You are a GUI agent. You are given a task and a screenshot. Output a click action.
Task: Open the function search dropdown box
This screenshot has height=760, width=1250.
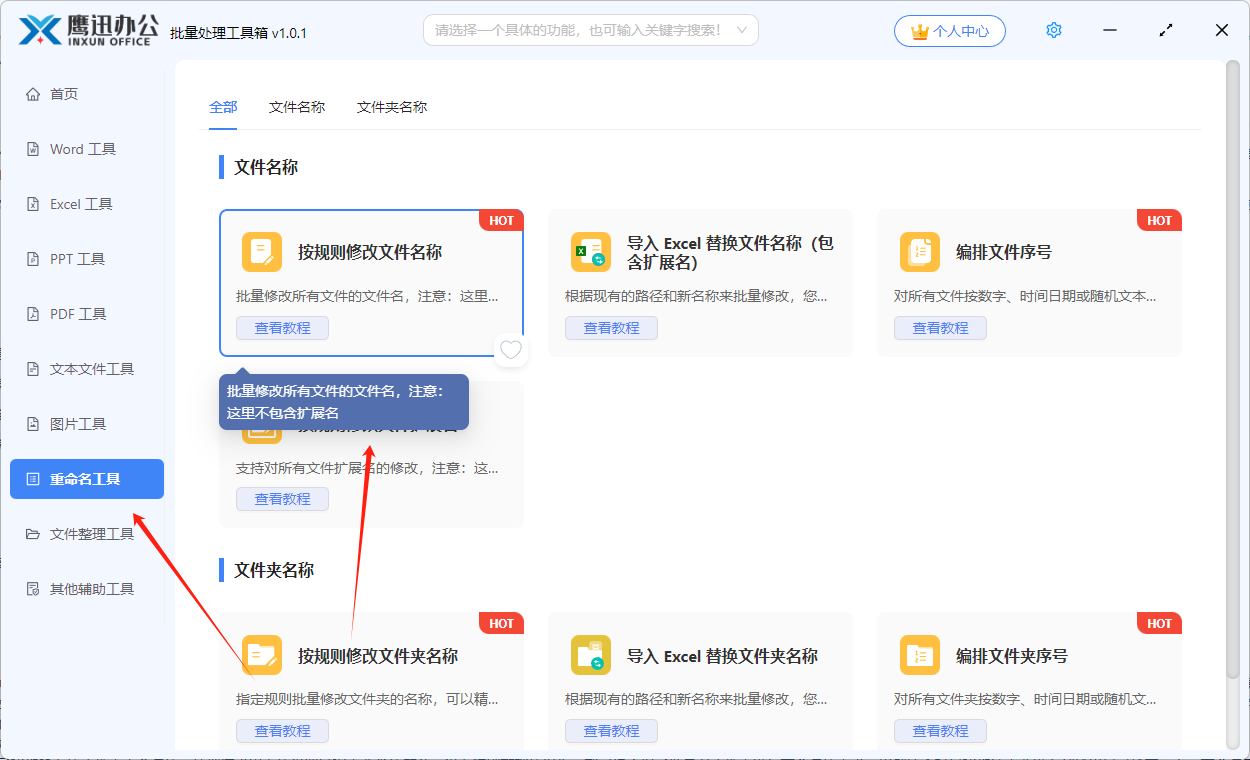point(591,30)
